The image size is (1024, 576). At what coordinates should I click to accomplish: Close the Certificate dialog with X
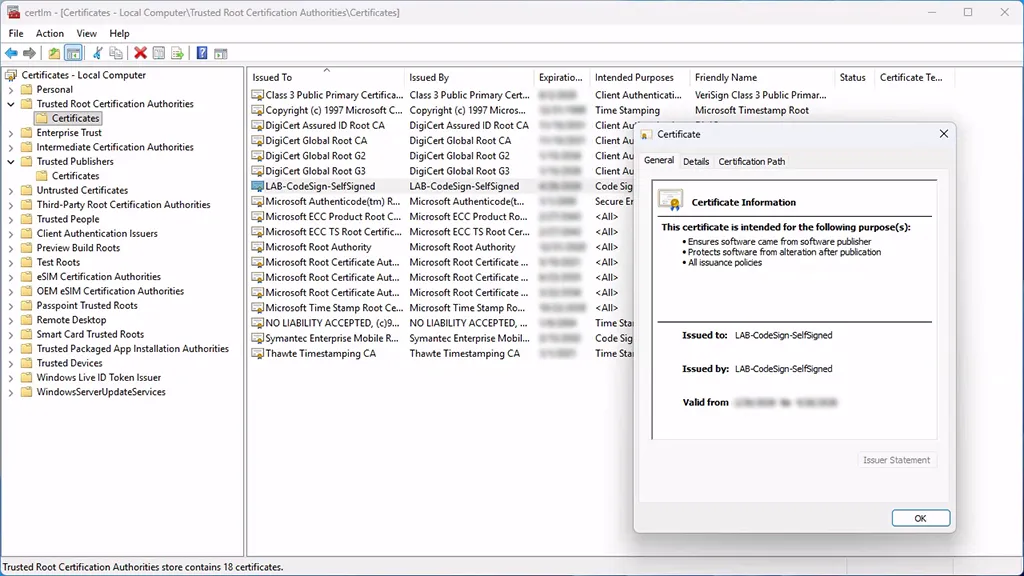coord(943,134)
